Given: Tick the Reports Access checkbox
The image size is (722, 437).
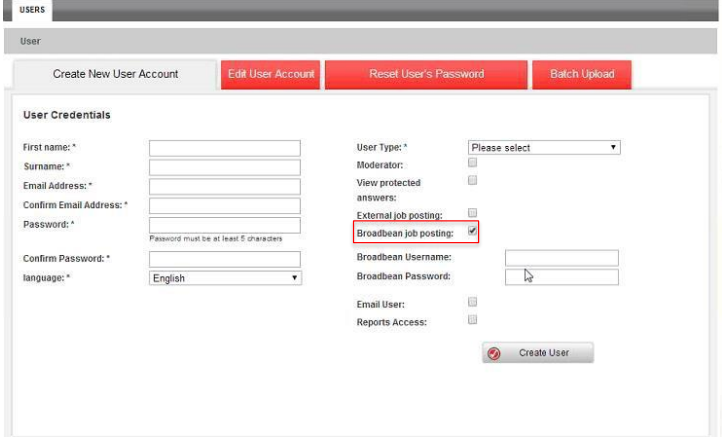Looking at the screenshot, I should [472, 320].
